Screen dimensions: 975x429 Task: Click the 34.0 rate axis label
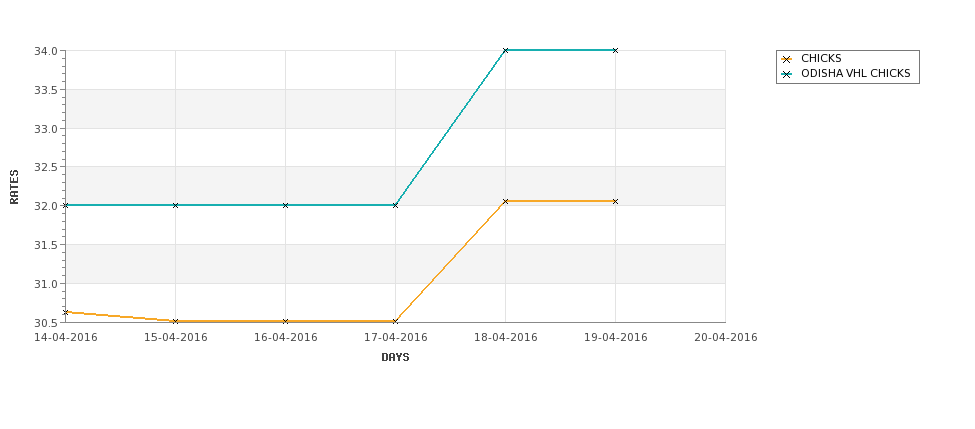46,51
